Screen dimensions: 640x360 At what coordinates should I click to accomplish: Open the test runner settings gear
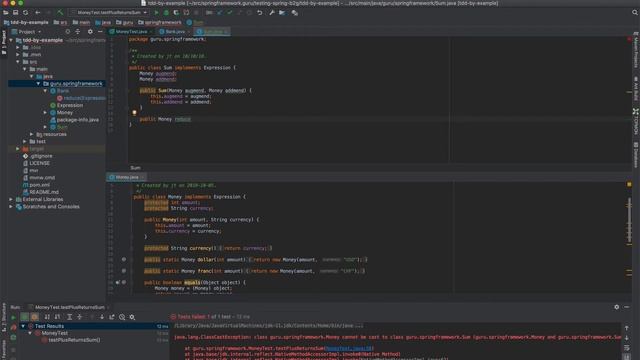pos(132,317)
